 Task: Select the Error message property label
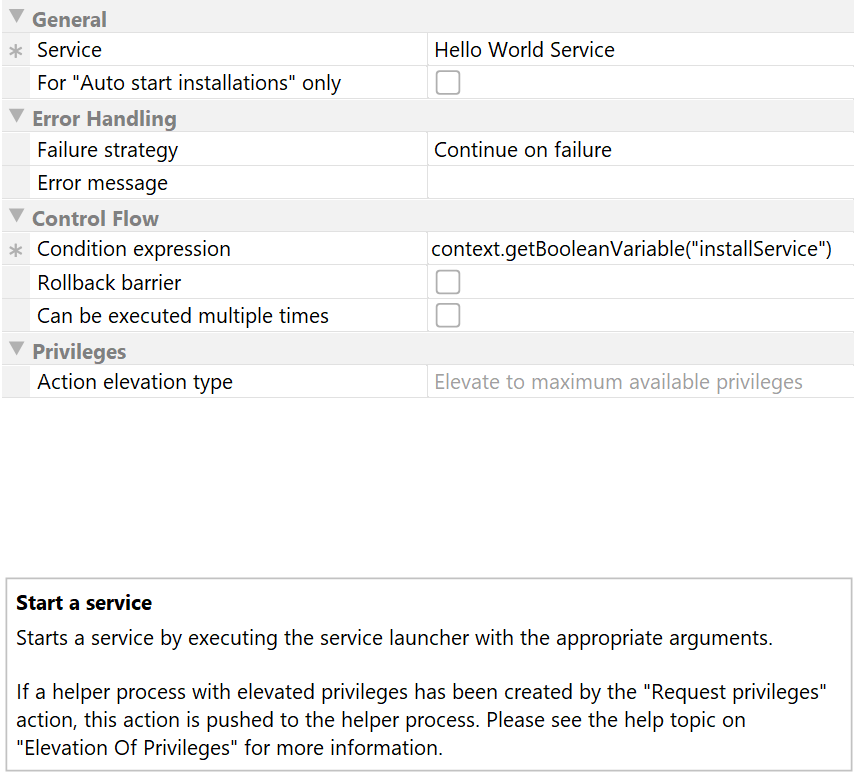(x=103, y=183)
